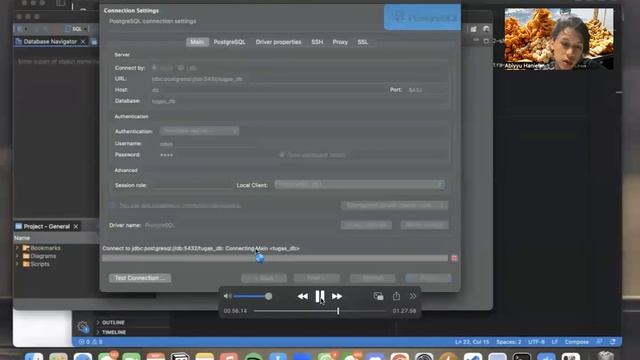Click the webcam video thumbnail
The image size is (640, 360).
(559, 39)
